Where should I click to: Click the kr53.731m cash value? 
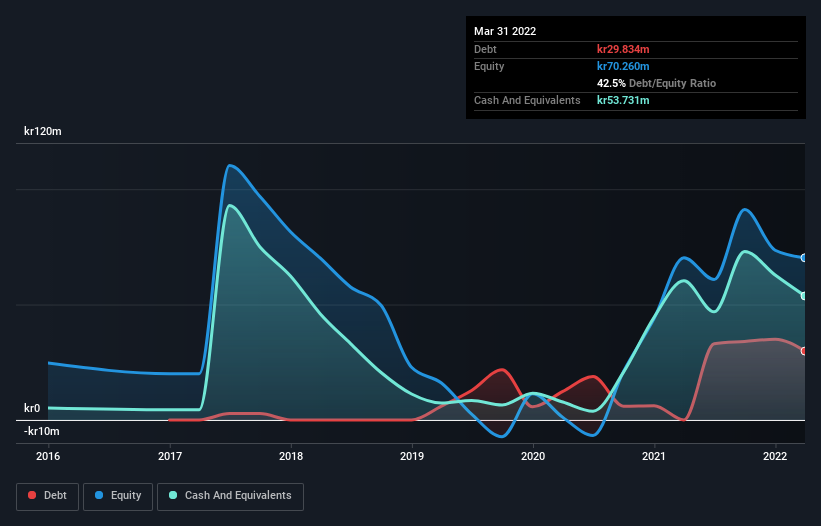(623, 100)
